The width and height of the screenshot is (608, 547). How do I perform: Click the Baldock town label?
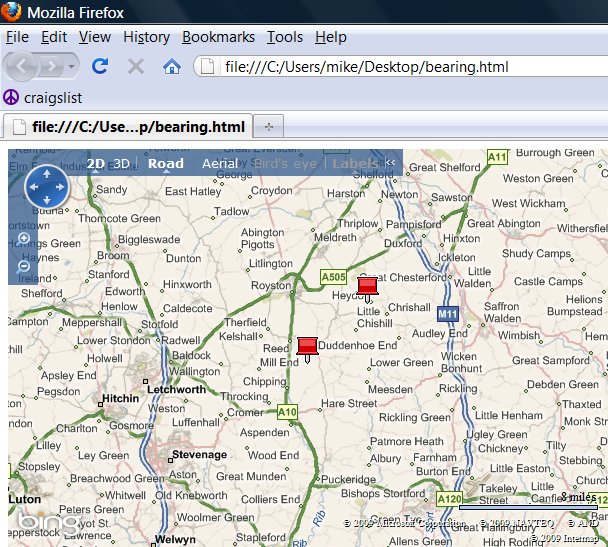tap(191, 355)
